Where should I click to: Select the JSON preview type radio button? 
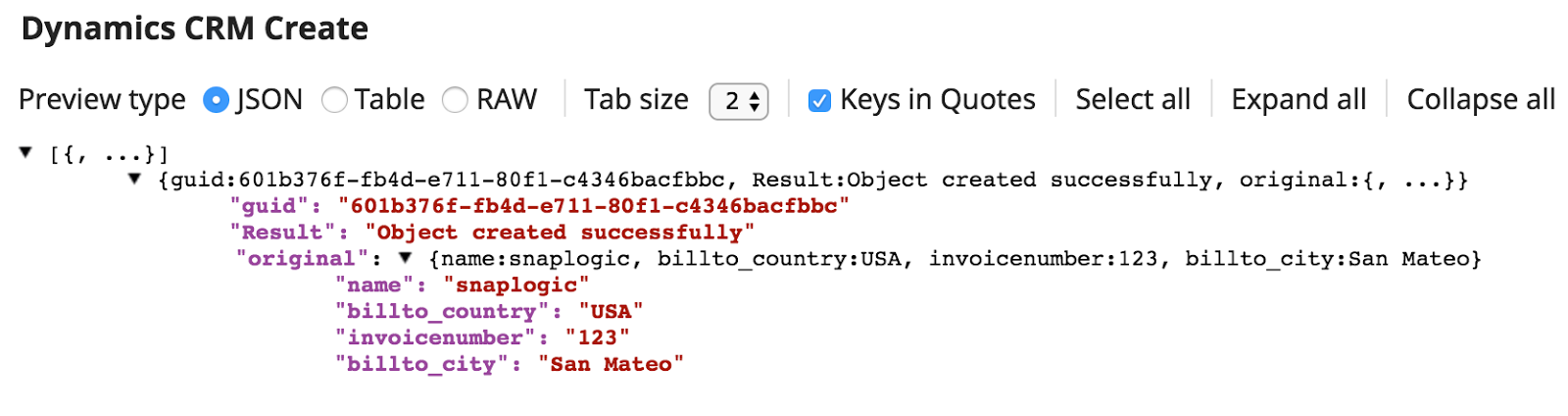pos(216,100)
